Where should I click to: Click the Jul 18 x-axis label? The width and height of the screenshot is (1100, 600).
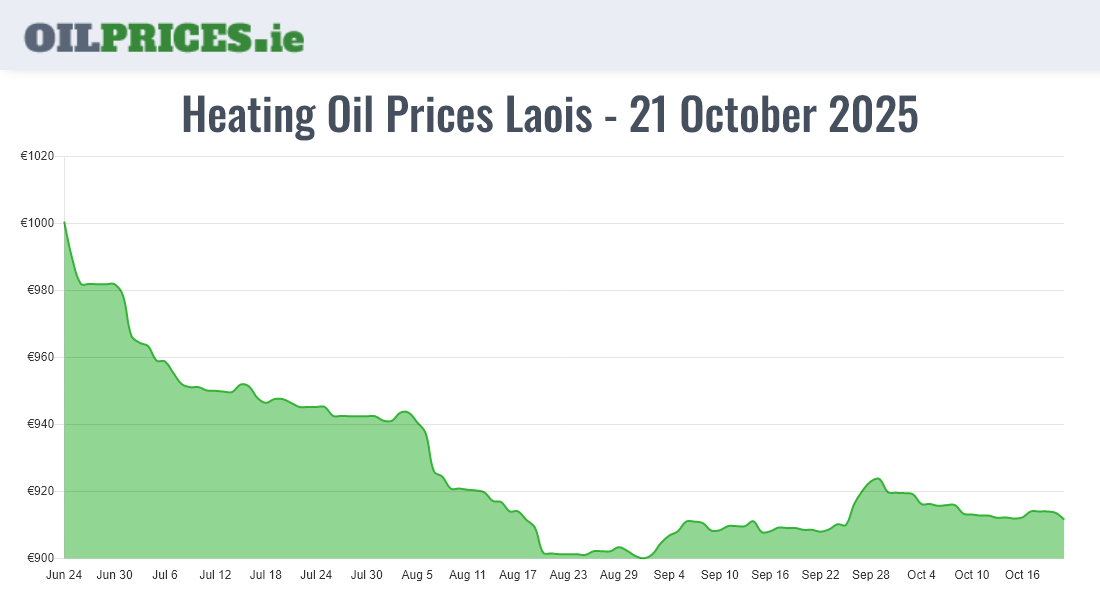tap(266, 575)
